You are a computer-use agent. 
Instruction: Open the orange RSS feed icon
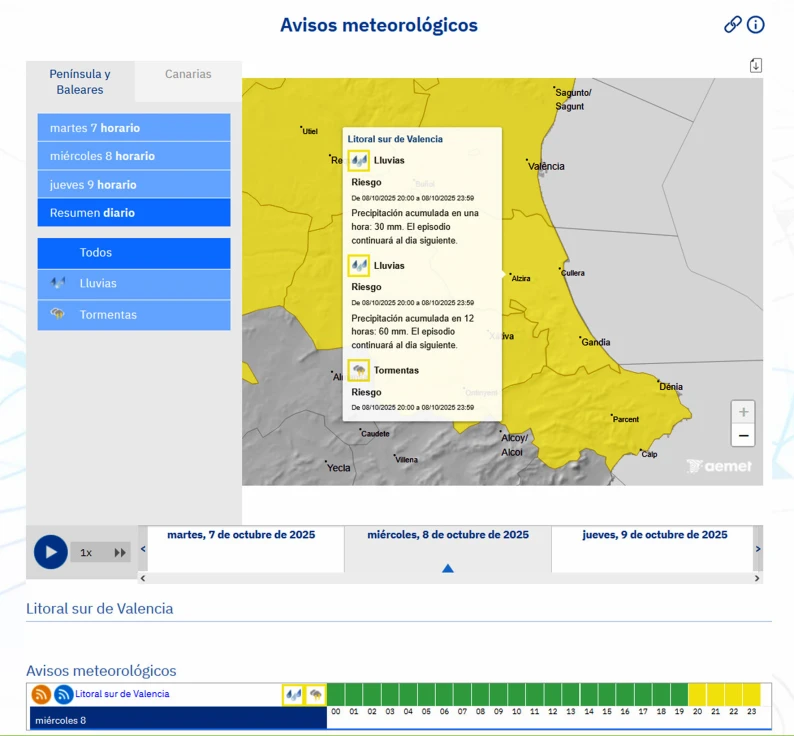[41, 694]
